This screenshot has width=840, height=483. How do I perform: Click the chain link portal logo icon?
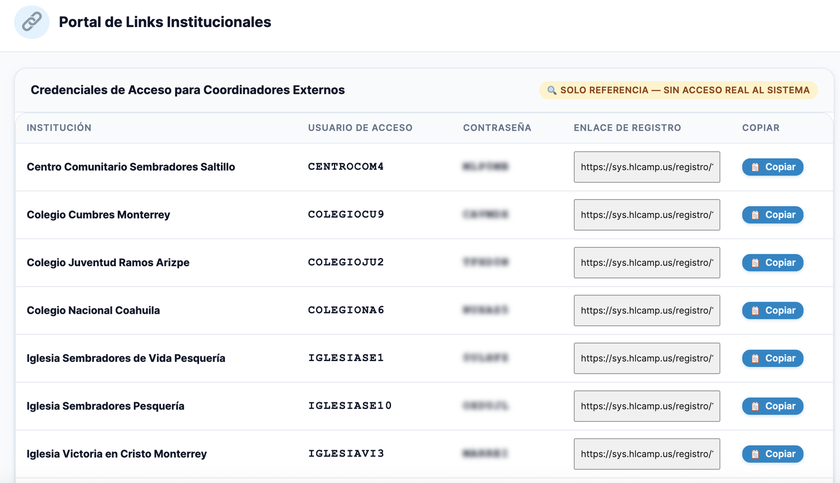click(x=32, y=22)
